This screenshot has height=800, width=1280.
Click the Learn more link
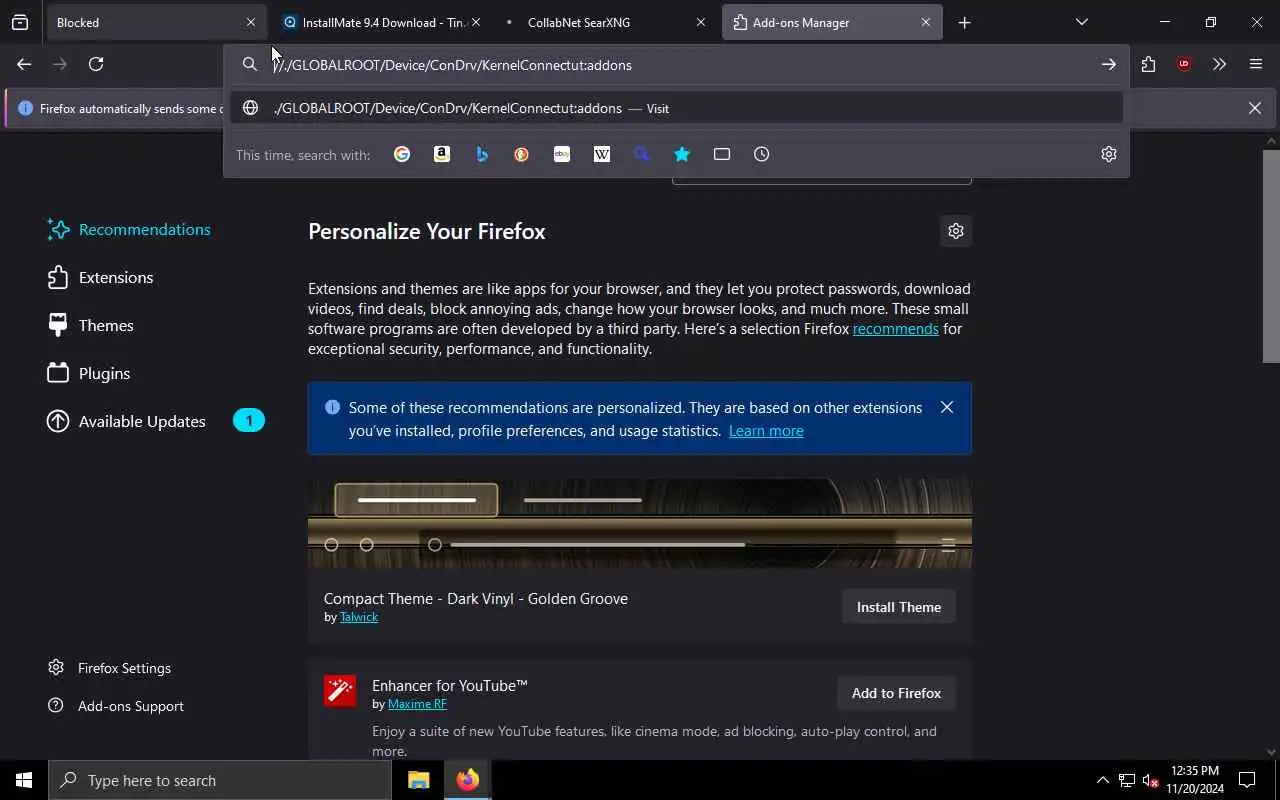tap(766, 431)
